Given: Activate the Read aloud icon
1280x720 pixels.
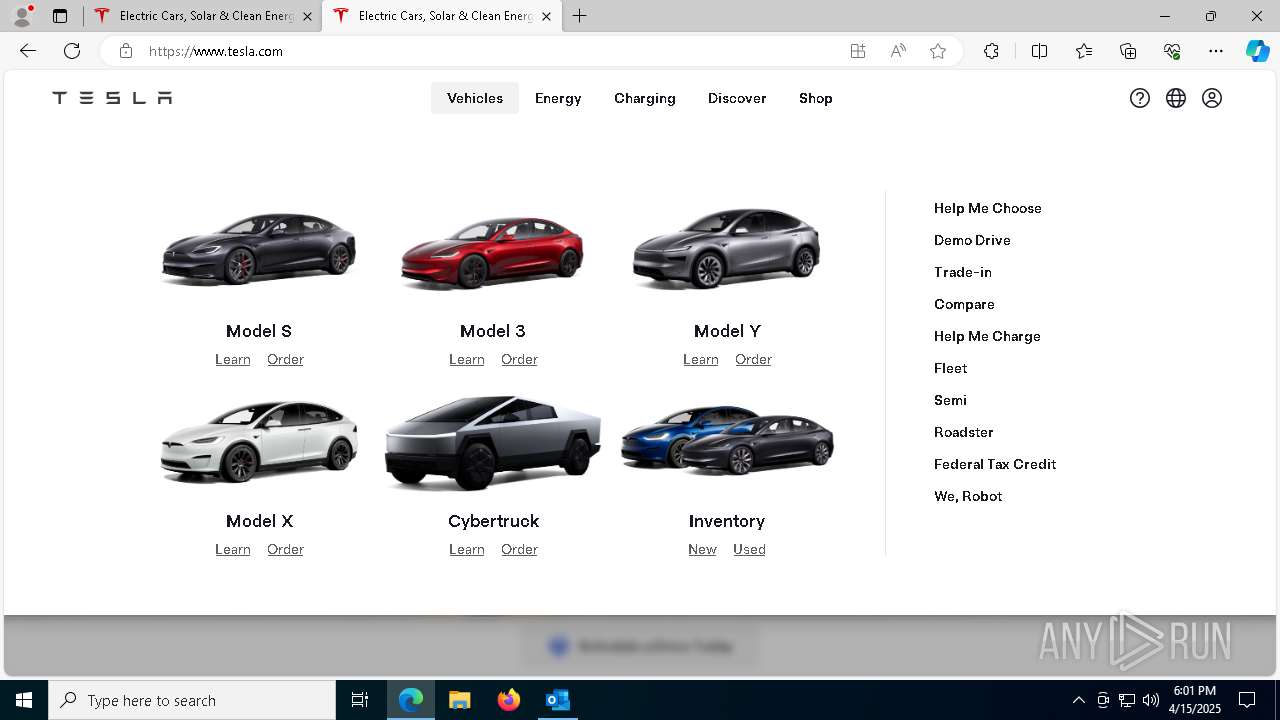Looking at the screenshot, I should [898, 51].
